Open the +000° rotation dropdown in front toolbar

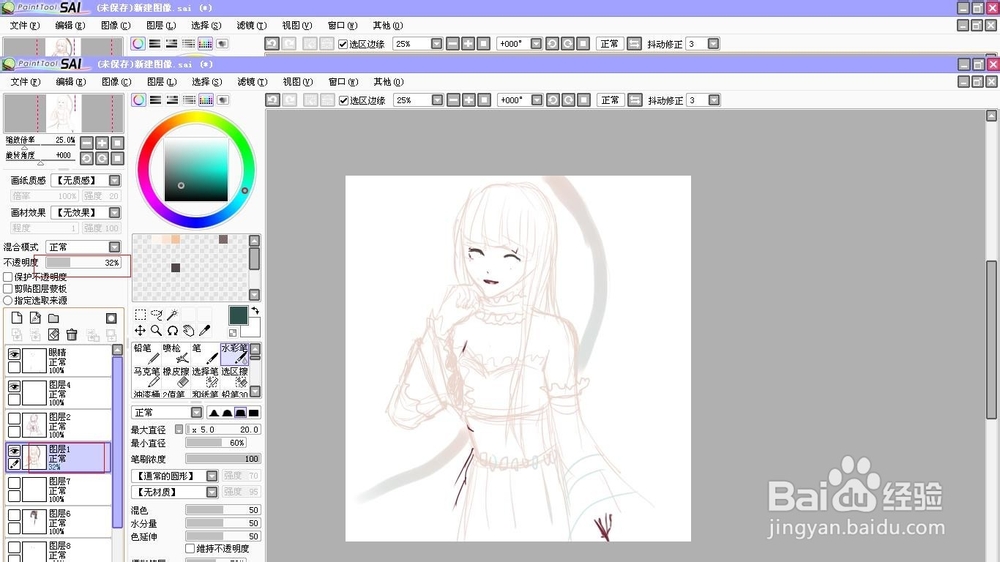pyautogui.click(x=537, y=100)
